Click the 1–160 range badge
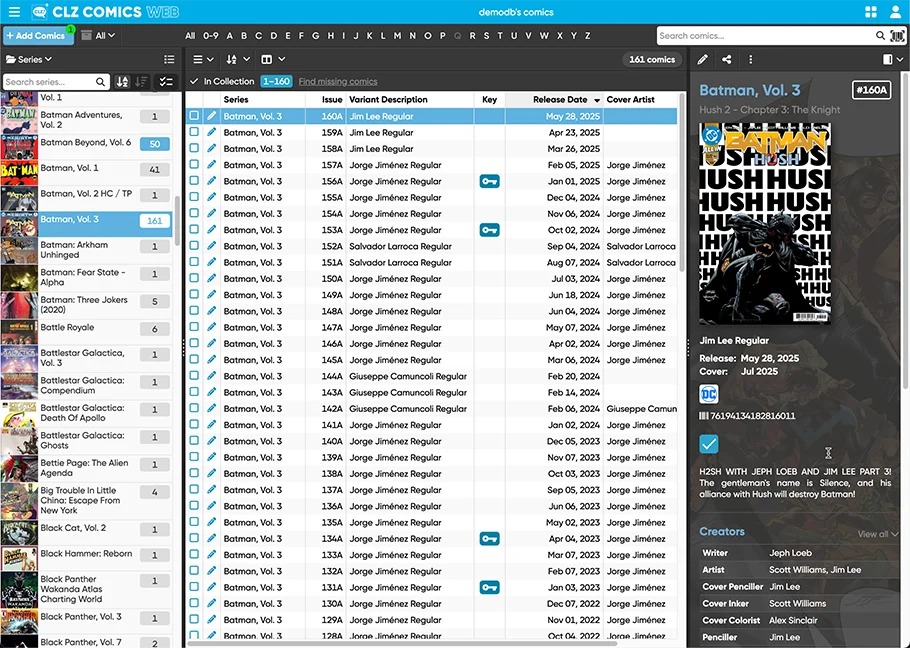This screenshot has width=910, height=648. point(276,82)
